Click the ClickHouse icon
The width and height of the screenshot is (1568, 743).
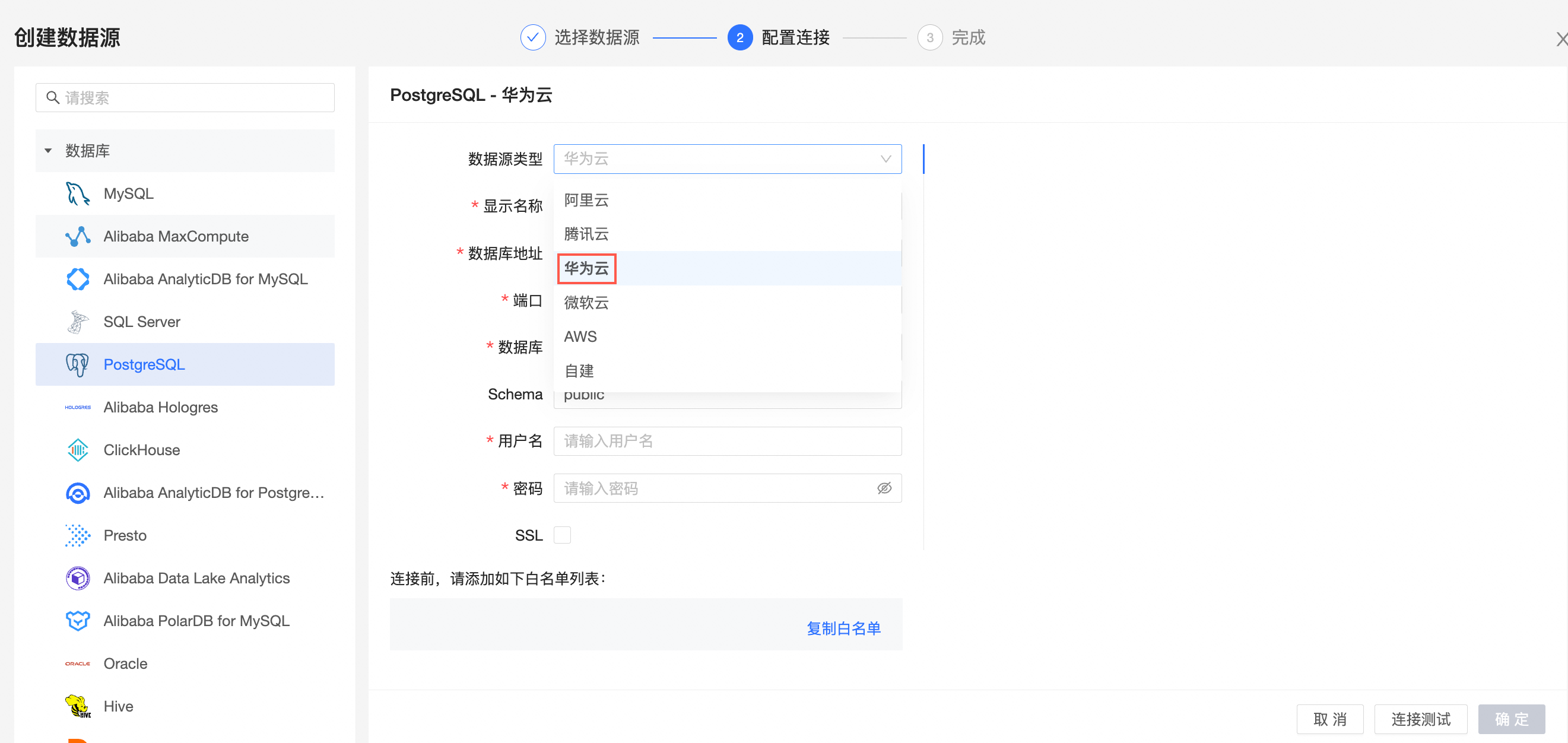tap(77, 450)
